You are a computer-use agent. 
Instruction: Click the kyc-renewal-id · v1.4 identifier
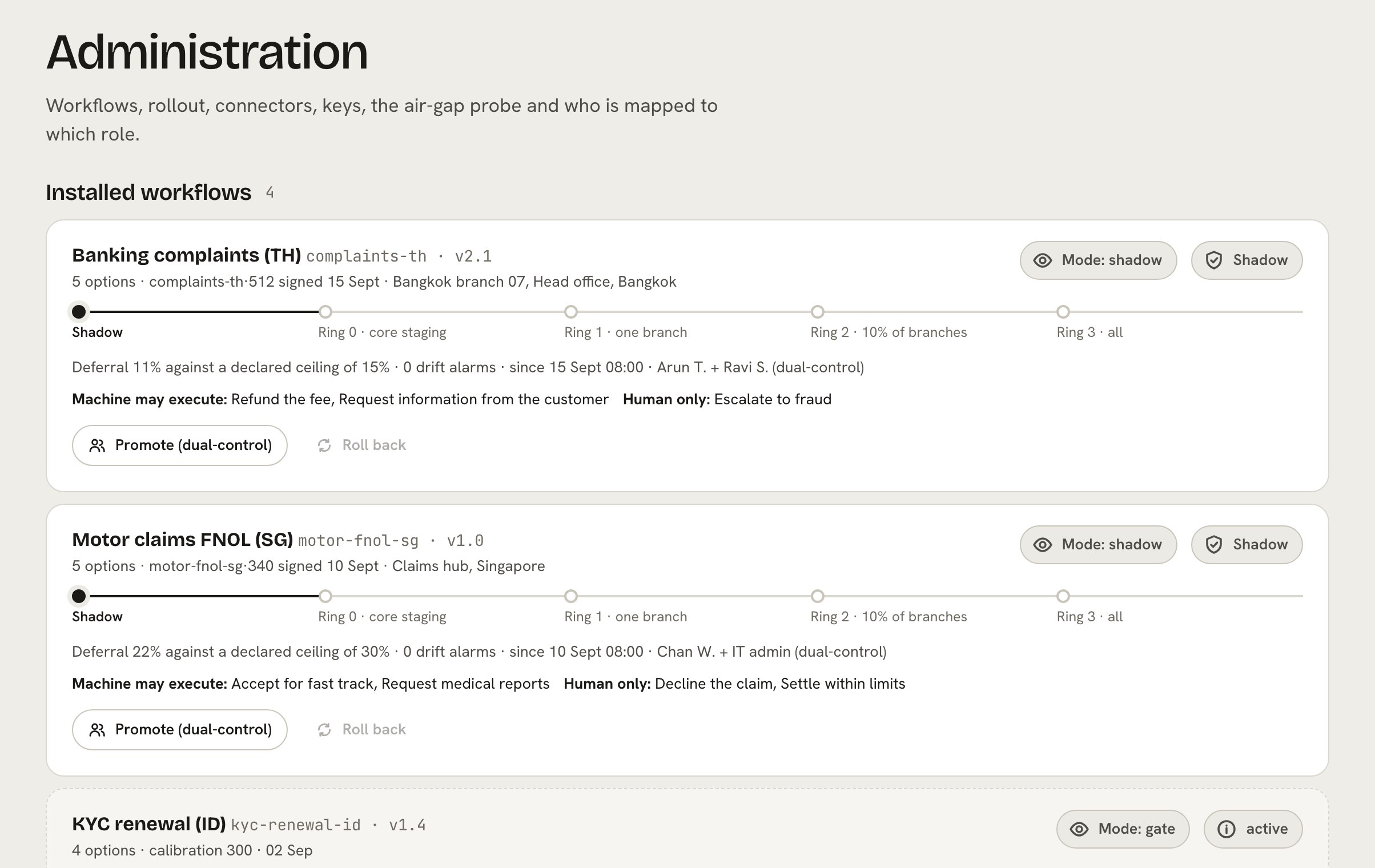(x=328, y=825)
